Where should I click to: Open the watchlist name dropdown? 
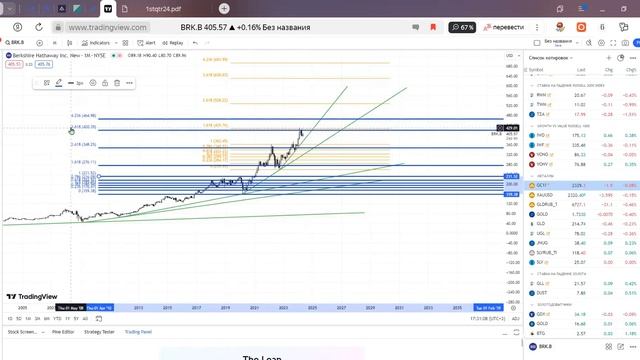[551, 58]
